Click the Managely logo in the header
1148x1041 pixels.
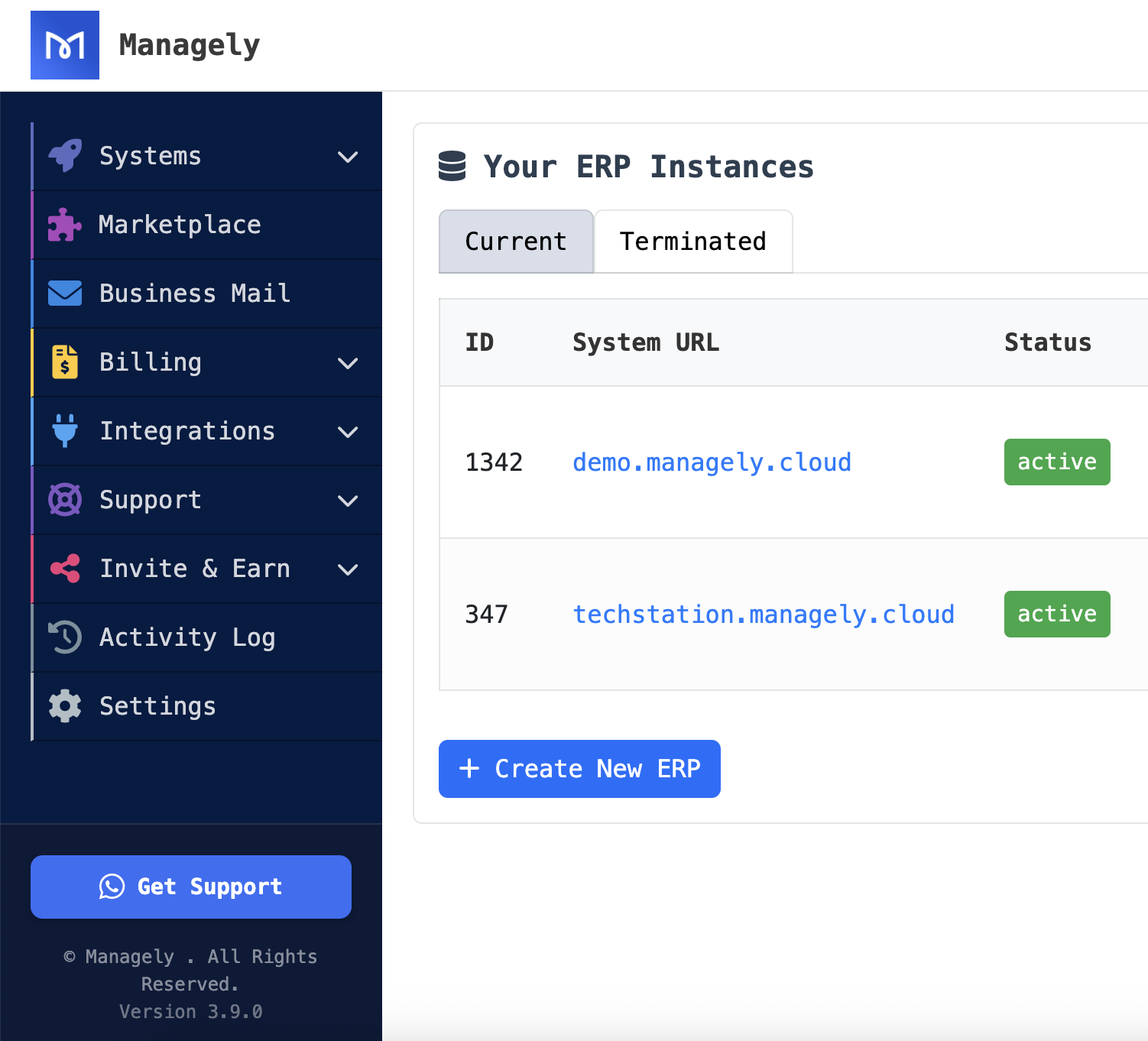65,44
